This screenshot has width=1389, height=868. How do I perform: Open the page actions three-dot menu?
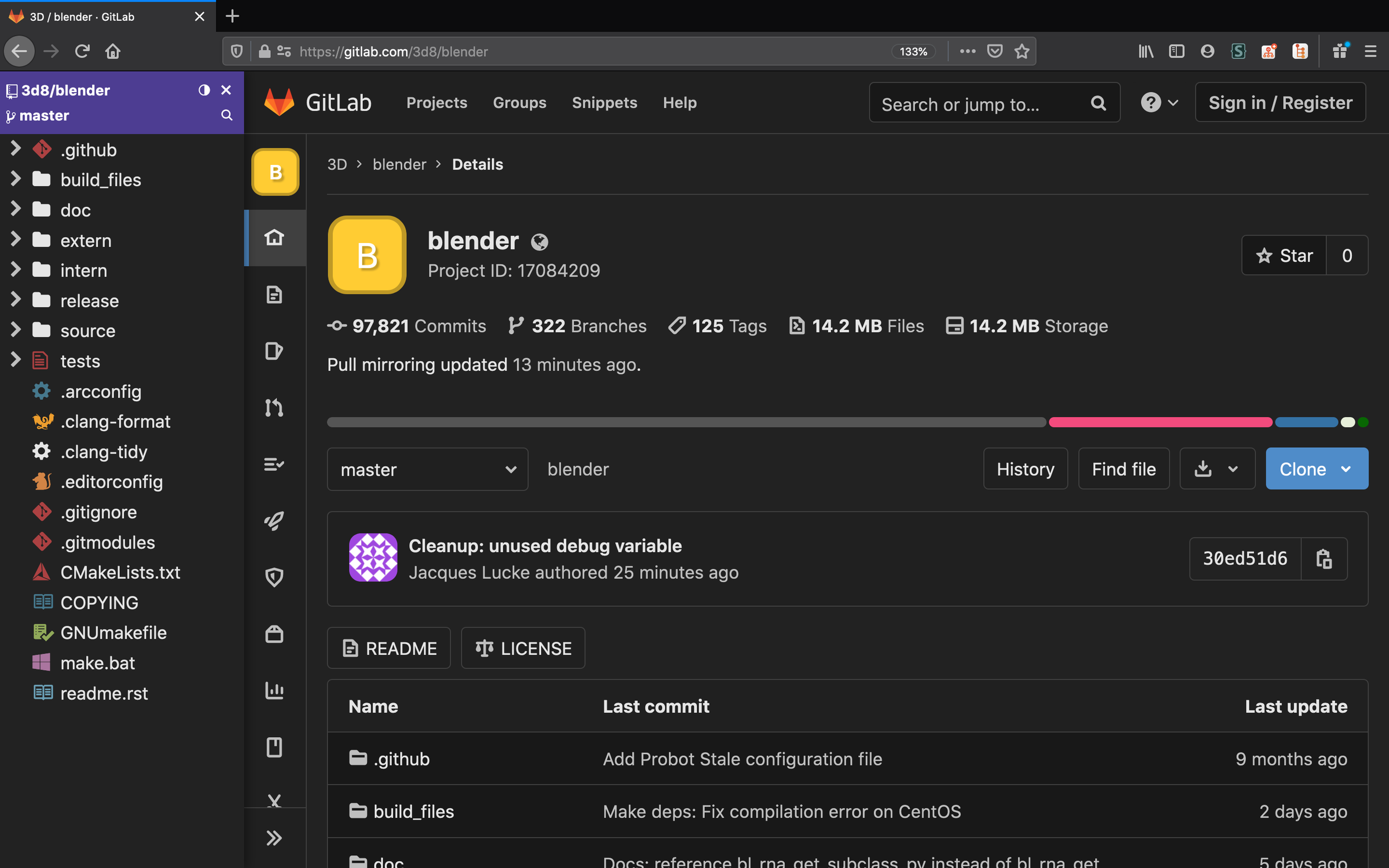click(x=968, y=51)
